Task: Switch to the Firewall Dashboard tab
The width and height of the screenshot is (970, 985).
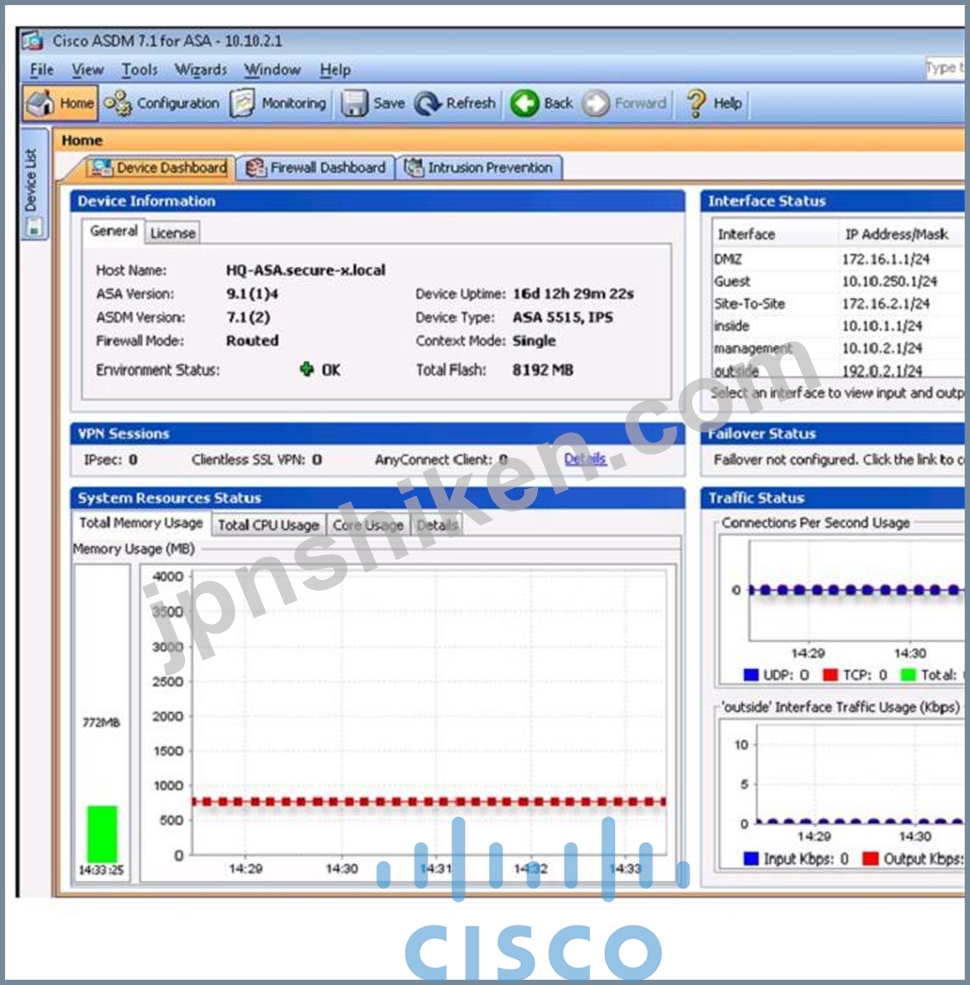Action: pos(316,168)
